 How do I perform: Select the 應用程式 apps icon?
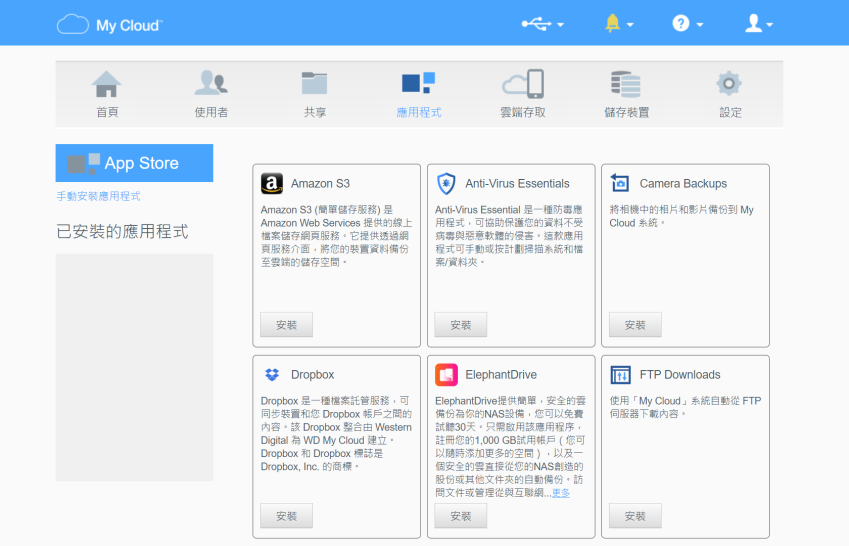(419, 83)
